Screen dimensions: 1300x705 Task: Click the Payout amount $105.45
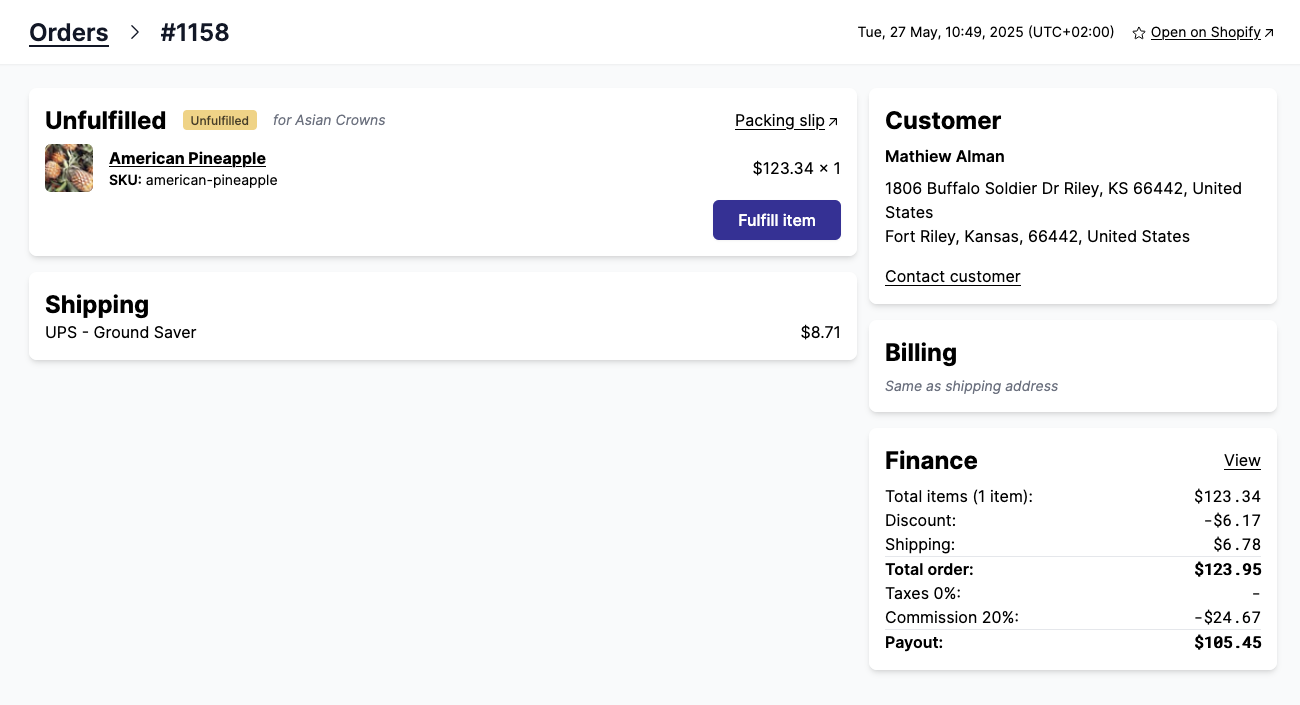click(1228, 642)
